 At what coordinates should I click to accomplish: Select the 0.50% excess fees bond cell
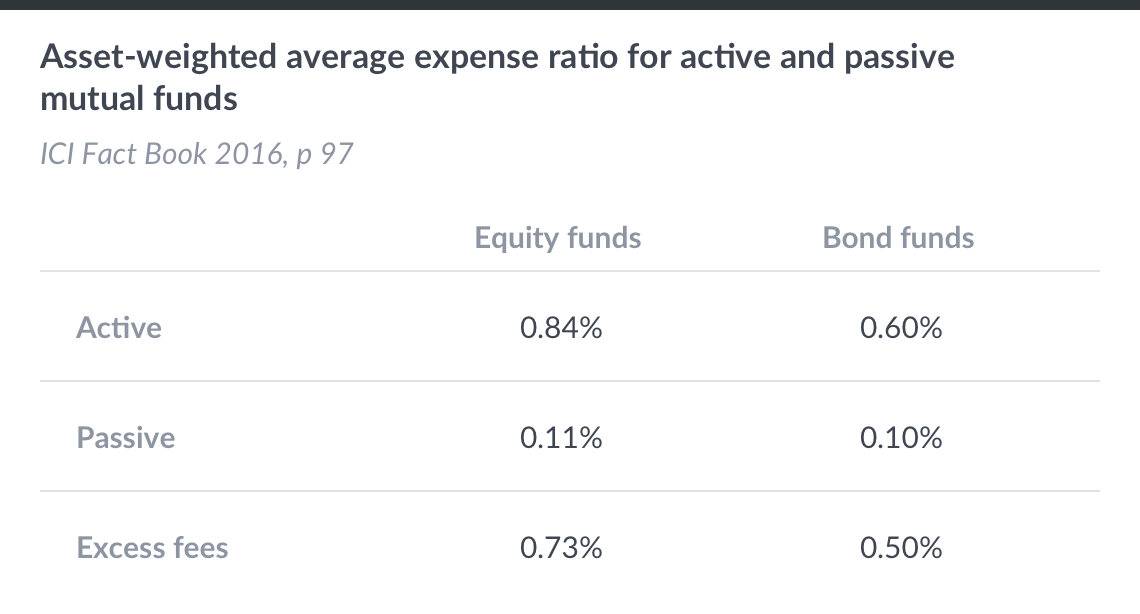tap(900, 548)
